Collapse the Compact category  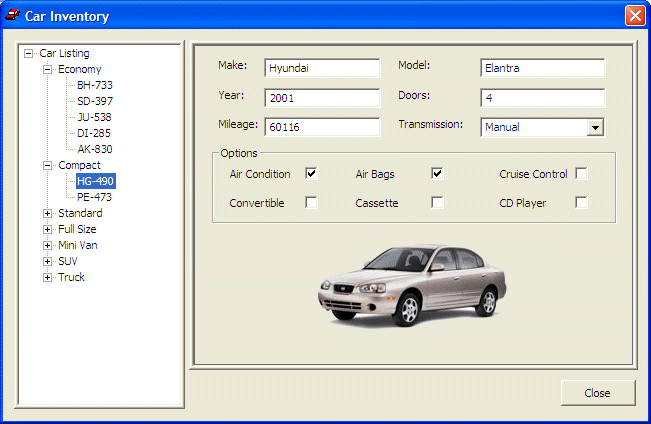(47, 165)
